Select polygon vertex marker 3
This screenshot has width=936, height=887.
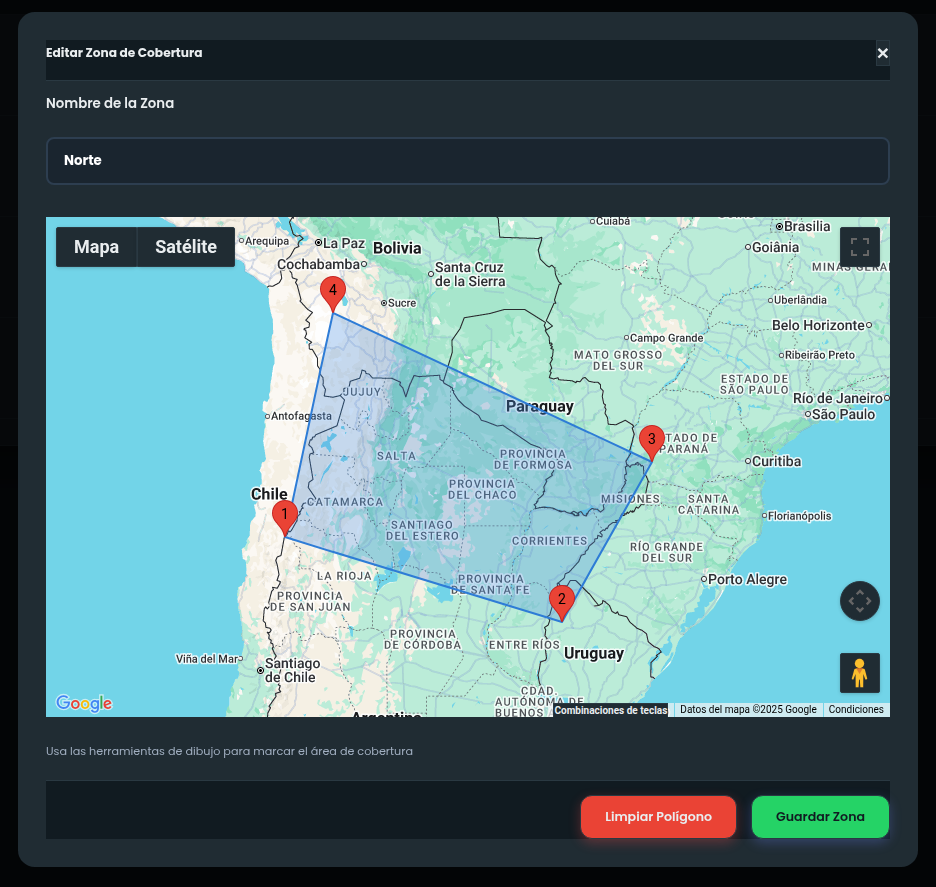(652, 440)
